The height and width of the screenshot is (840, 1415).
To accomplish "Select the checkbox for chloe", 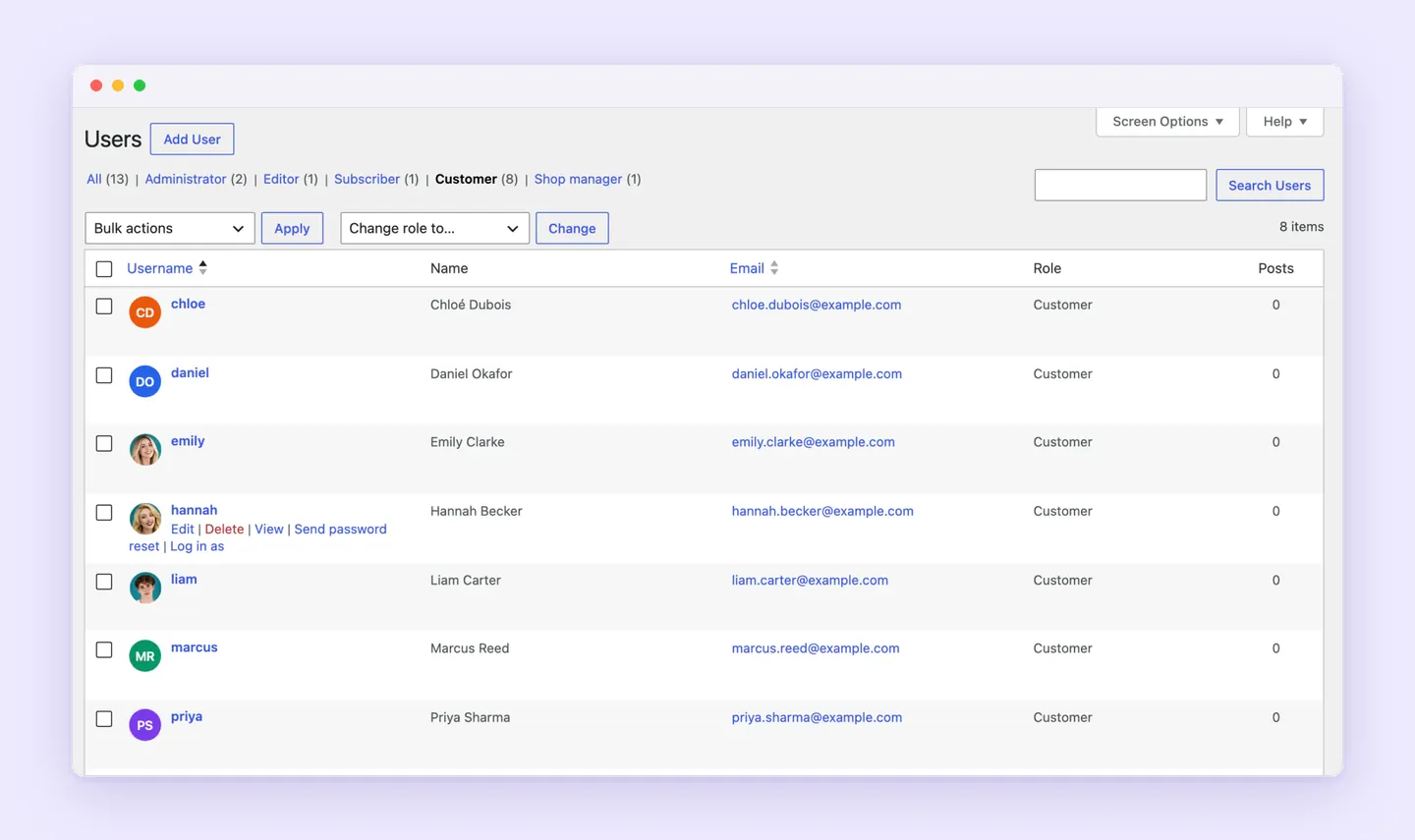I will point(104,306).
